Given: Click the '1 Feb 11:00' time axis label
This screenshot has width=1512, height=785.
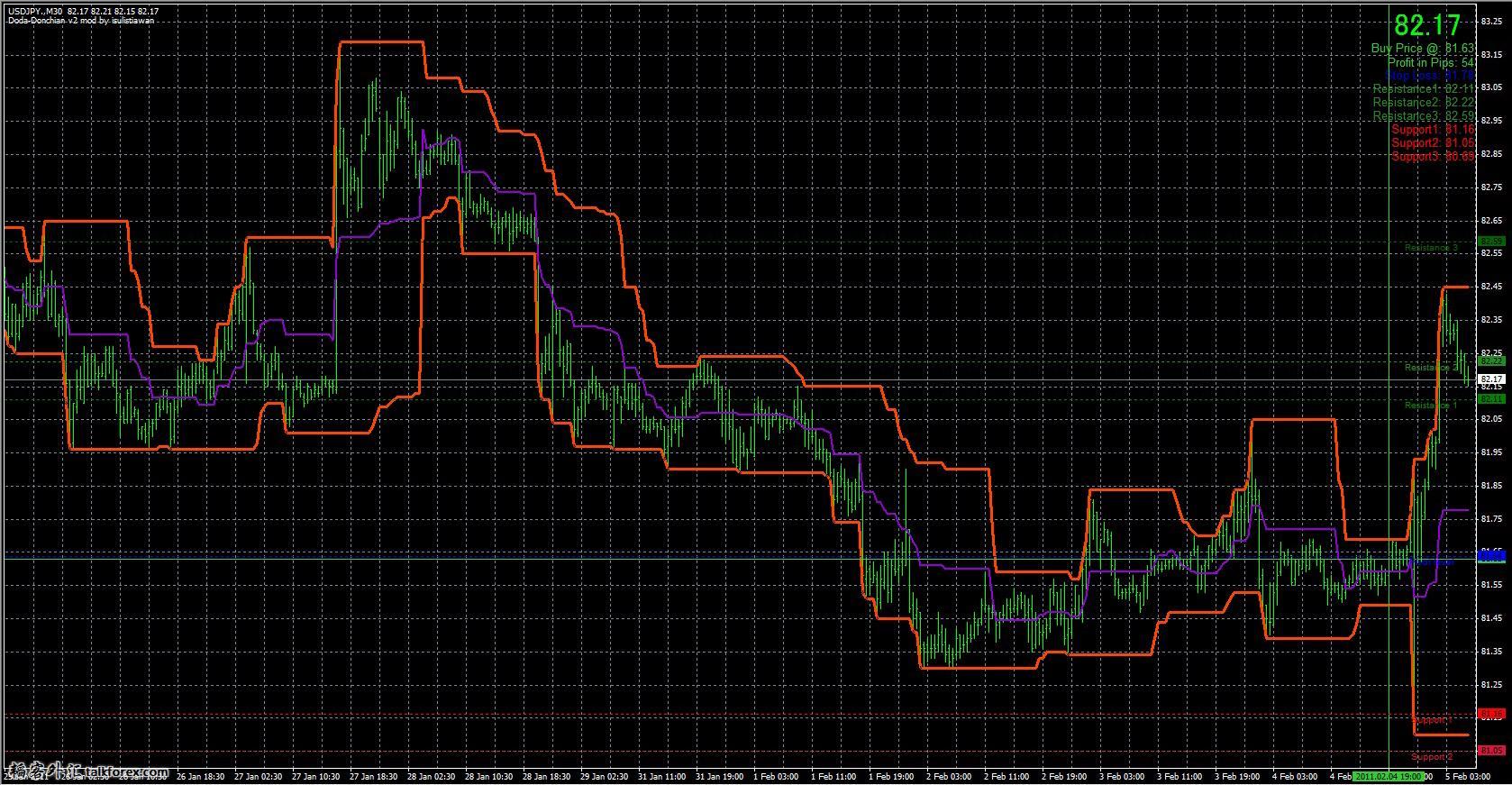Looking at the screenshot, I should tap(834, 776).
